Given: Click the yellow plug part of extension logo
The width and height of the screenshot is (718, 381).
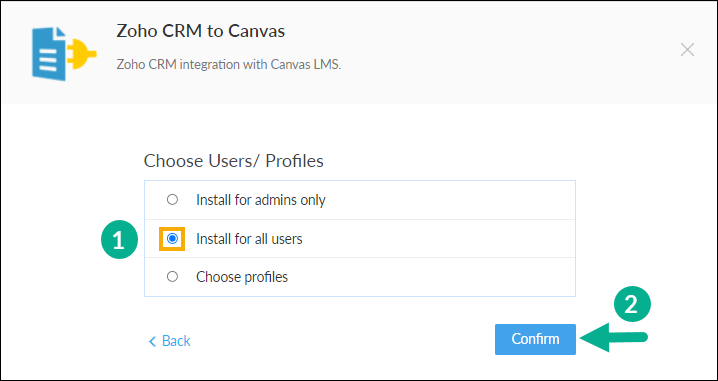Looking at the screenshot, I should (82, 54).
